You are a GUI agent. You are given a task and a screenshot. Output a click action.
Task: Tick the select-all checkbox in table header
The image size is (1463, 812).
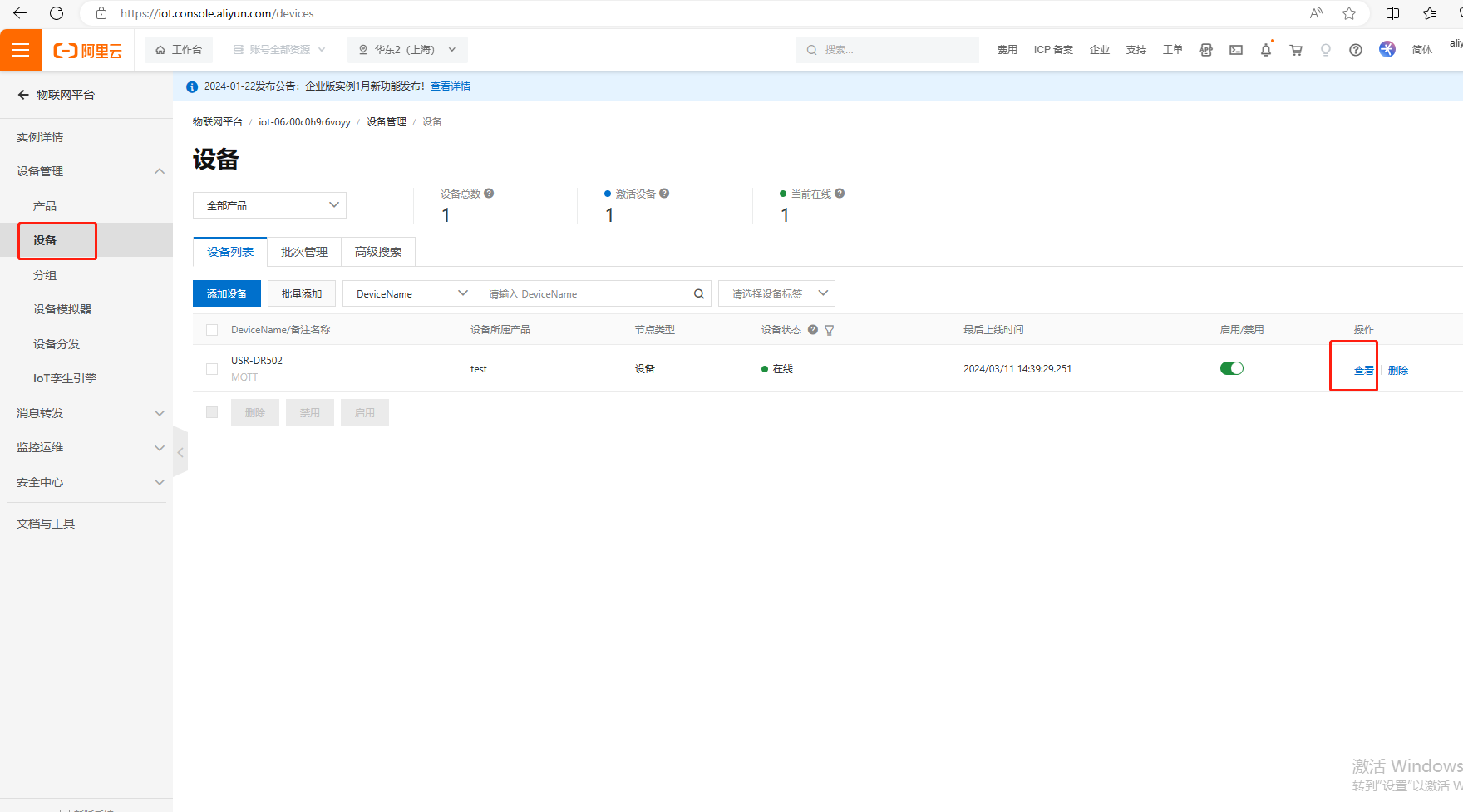coord(212,330)
